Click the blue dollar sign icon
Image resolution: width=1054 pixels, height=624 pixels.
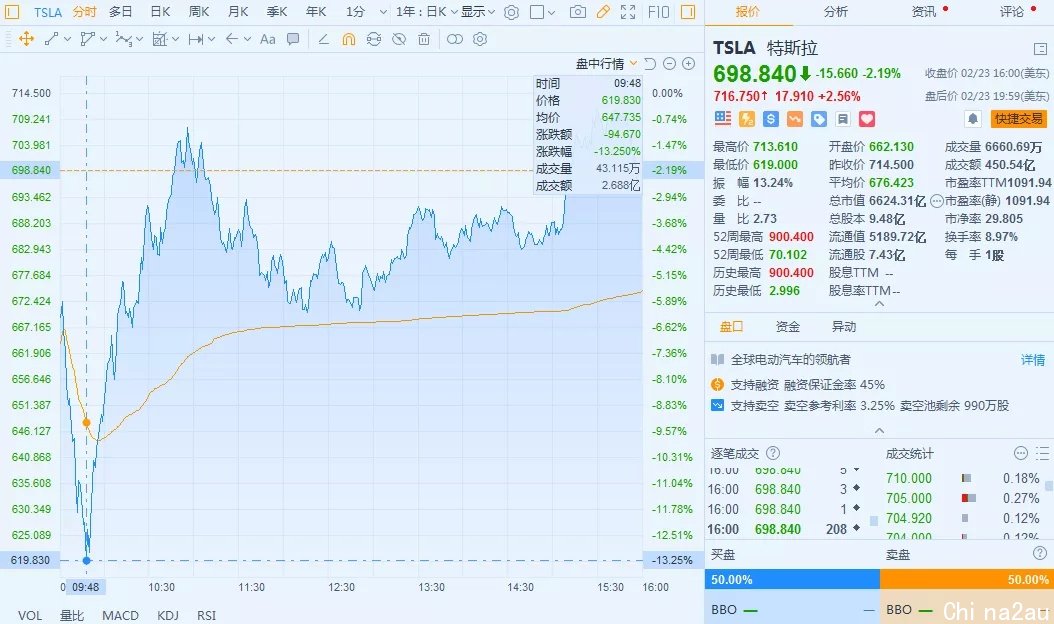pos(771,119)
